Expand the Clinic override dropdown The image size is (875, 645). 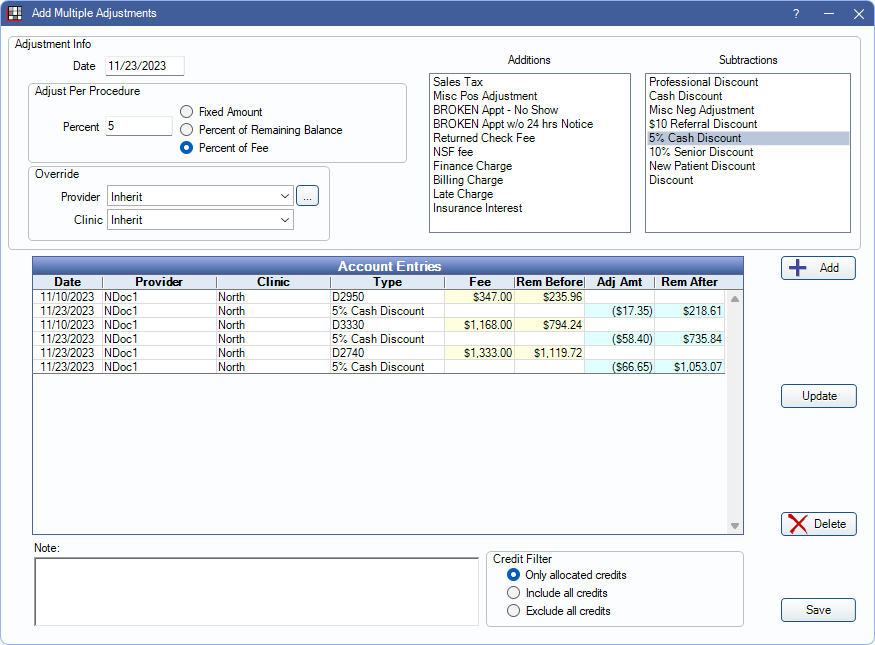coord(200,220)
